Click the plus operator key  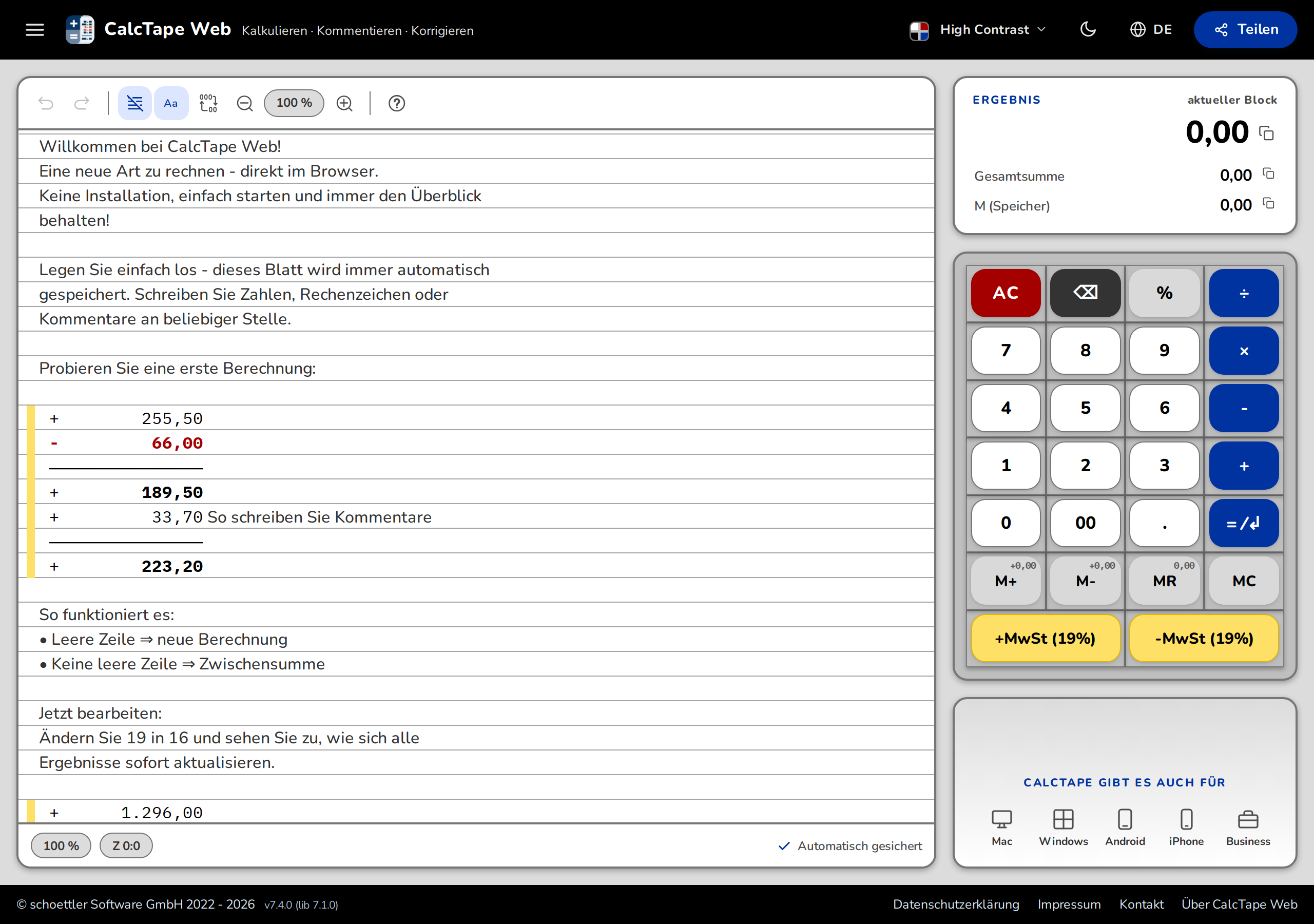tap(1244, 466)
